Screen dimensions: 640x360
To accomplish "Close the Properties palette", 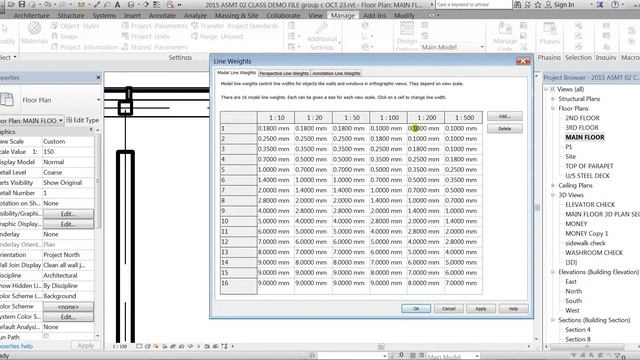I will click(98, 77).
